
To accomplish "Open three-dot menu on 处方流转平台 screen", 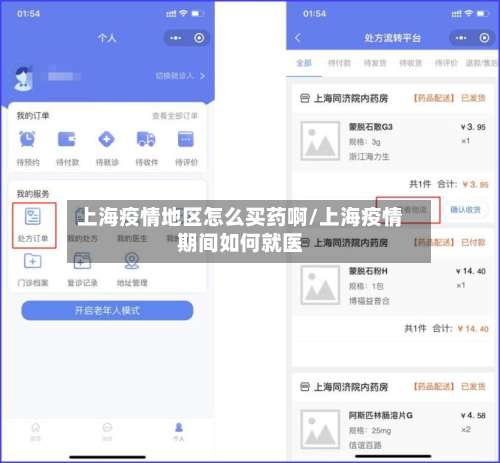I will point(461,38).
